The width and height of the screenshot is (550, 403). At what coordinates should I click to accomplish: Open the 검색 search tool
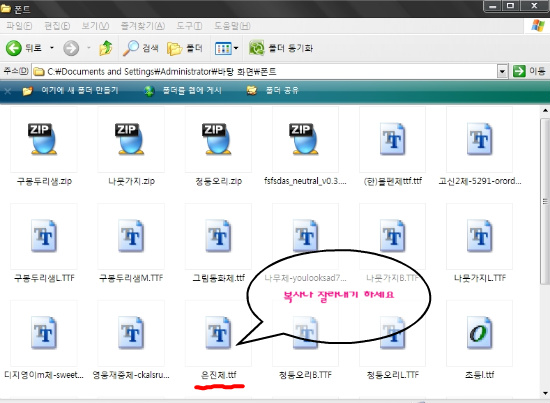140,48
